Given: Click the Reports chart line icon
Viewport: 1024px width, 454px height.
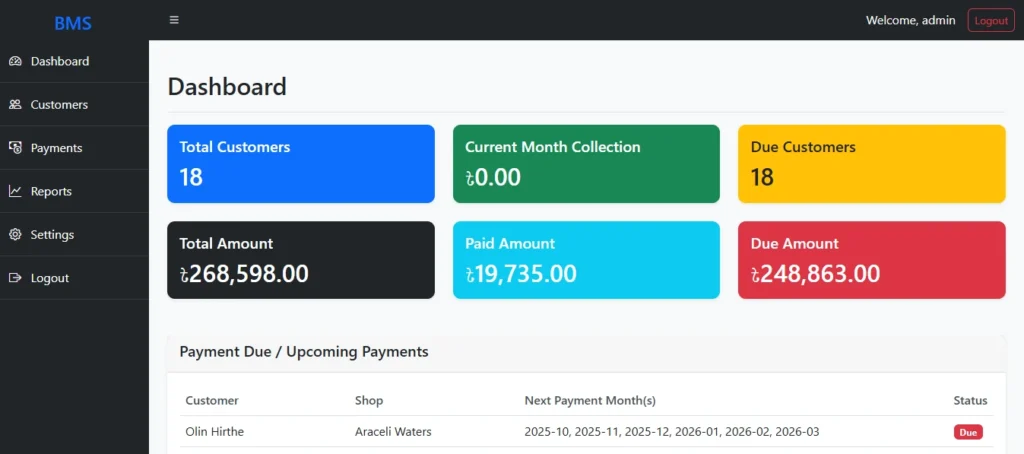Looking at the screenshot, I should pyautogui.click(x=15, y=191).
